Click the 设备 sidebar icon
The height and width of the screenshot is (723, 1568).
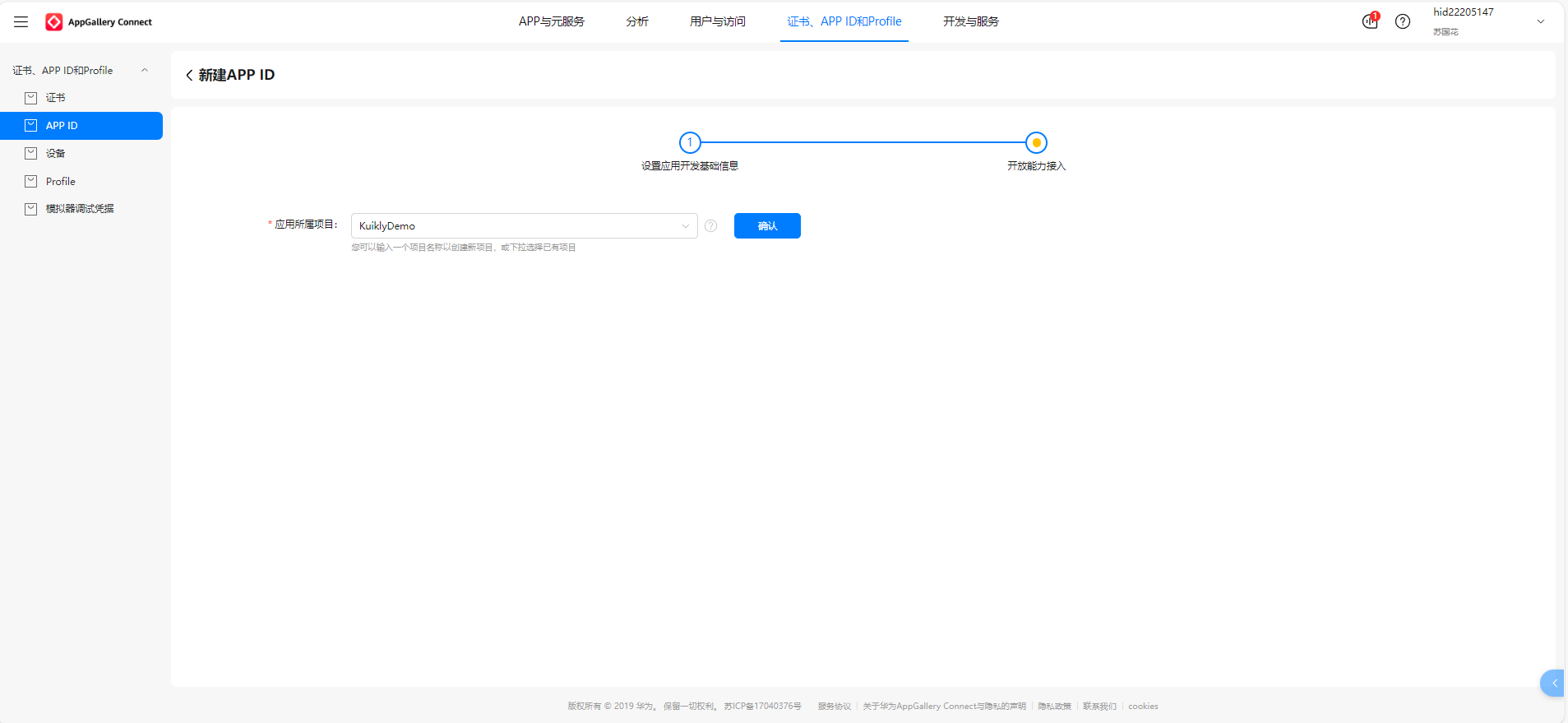(31, 154)
